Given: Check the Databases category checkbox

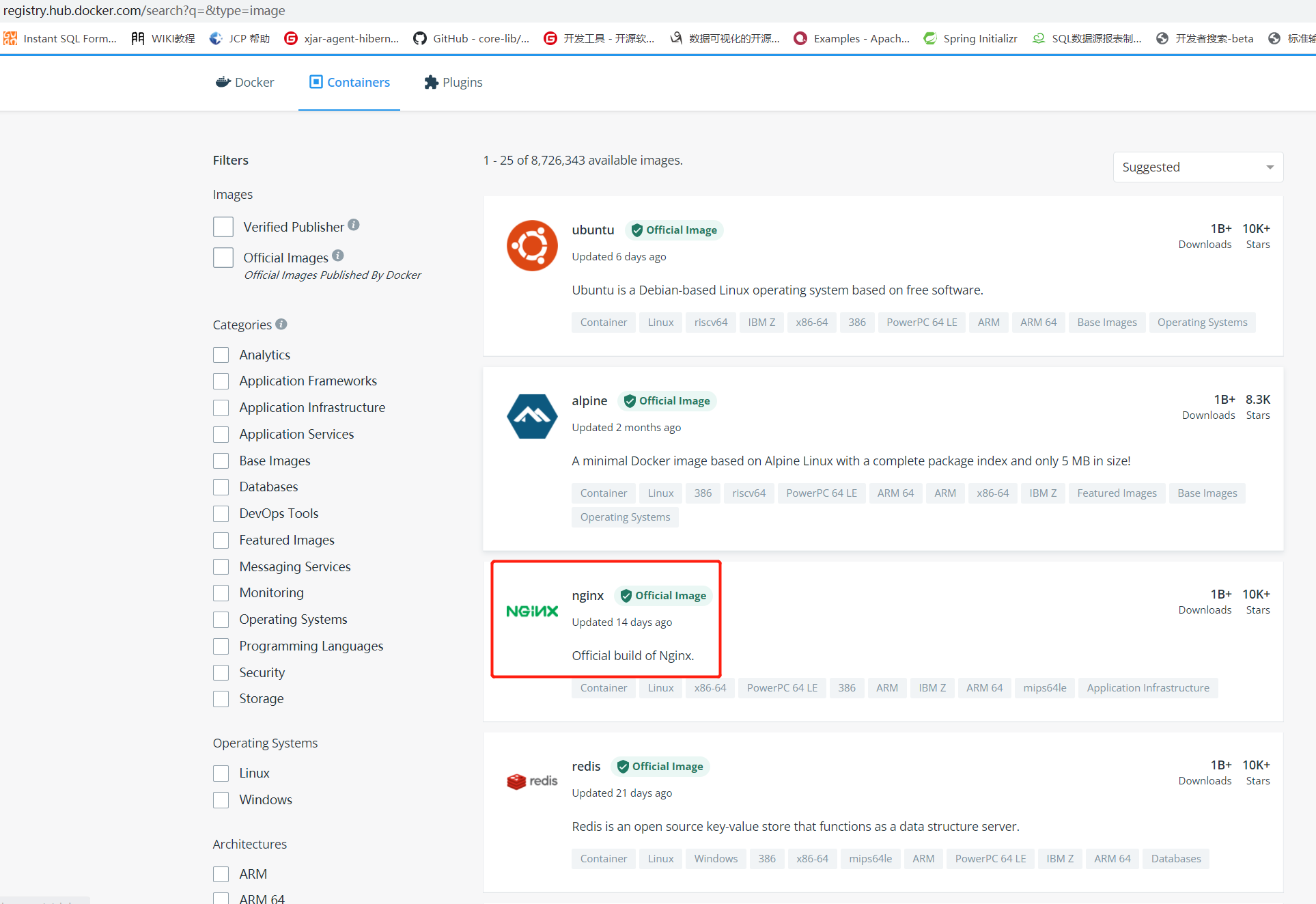Looking at the screenshot, I should 221,487.
